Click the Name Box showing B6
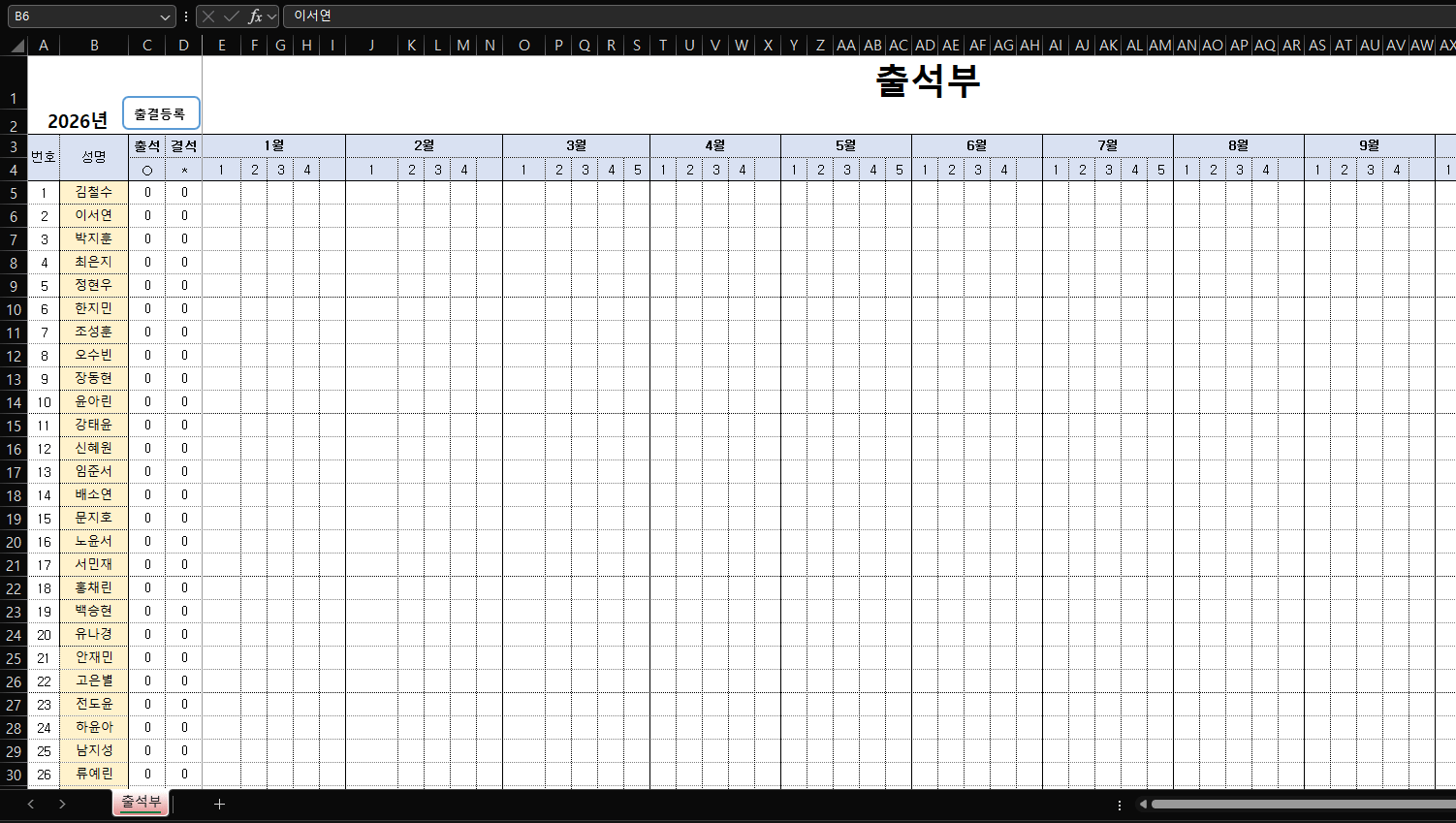 click(x=82, y=16)
